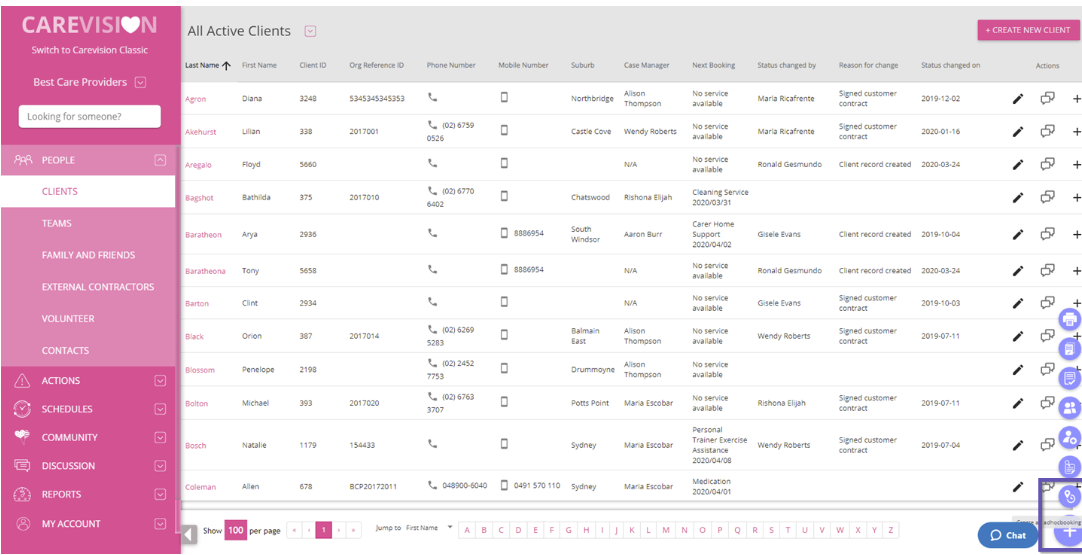Jump to letter M filter
Screen dimensions: 1082x555
tap(667, 530)
